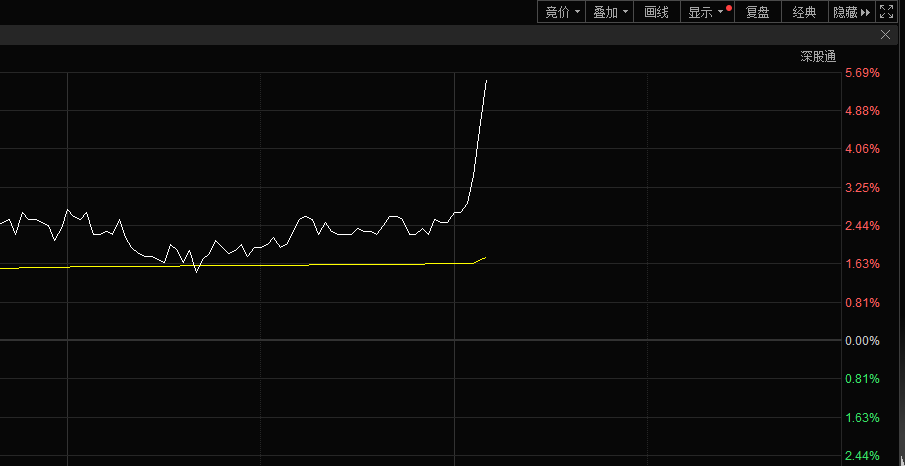The width and height of the screenshot is (905, 466).
Task: Click the 4.06% red axis label
Action: coord(862,149)
